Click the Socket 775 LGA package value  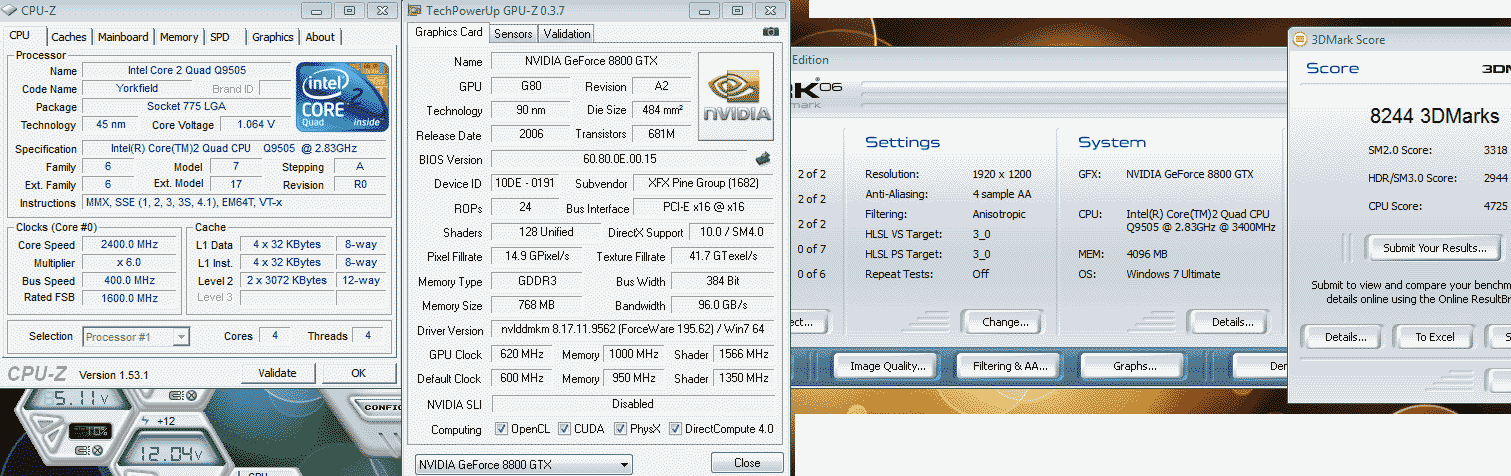[185, 107]
